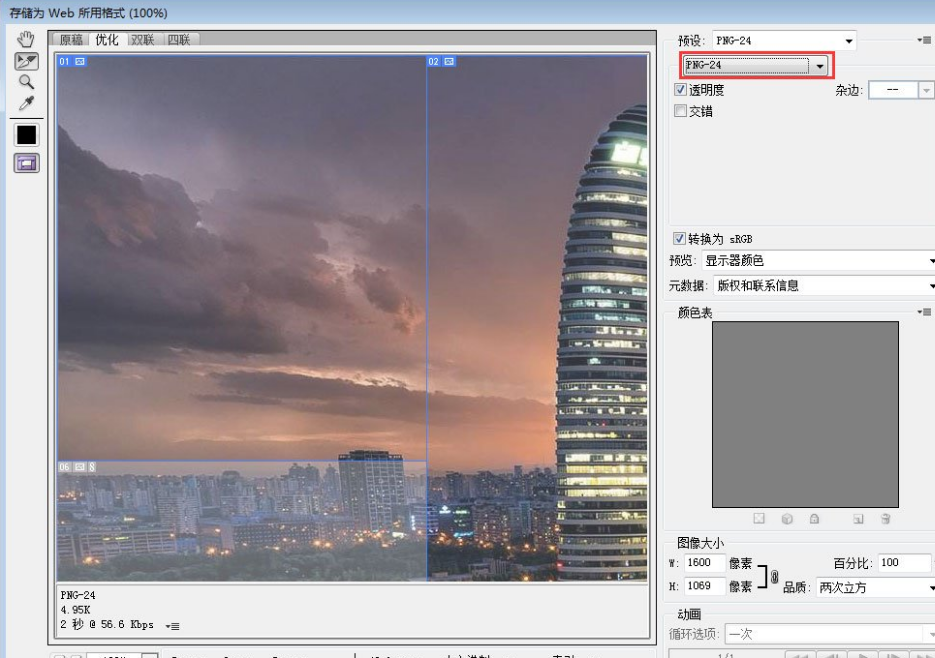Image resolution: width=935 pixels, height=658 pixels.
Task: Switch to the 原稿 original tab
Action: pos(72,40)
